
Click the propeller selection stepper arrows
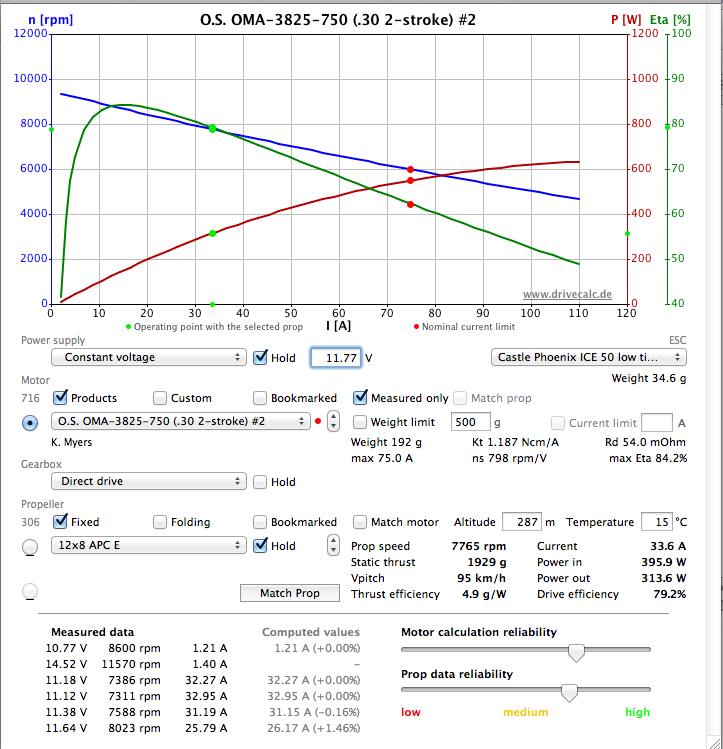click(x=333, y=545)
